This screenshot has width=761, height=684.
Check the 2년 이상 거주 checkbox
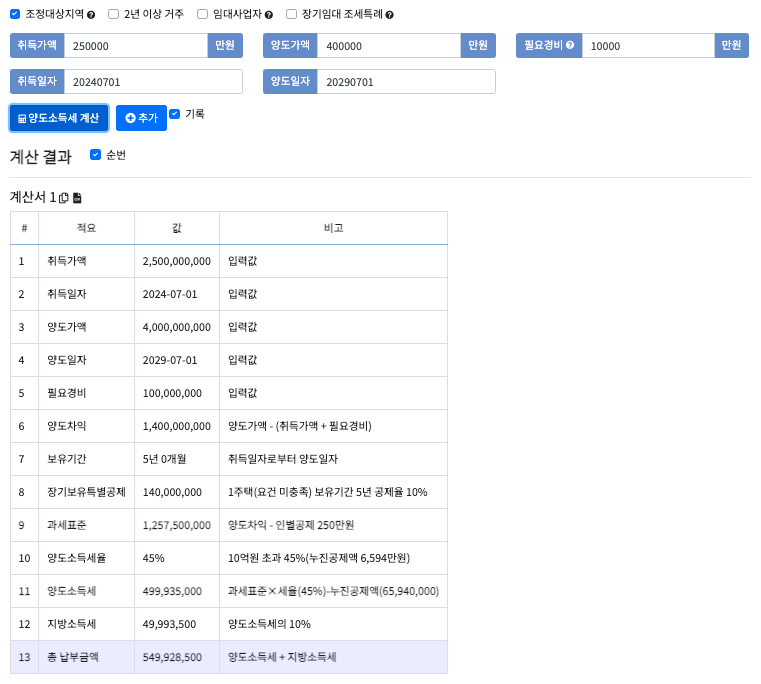(114, 14)
